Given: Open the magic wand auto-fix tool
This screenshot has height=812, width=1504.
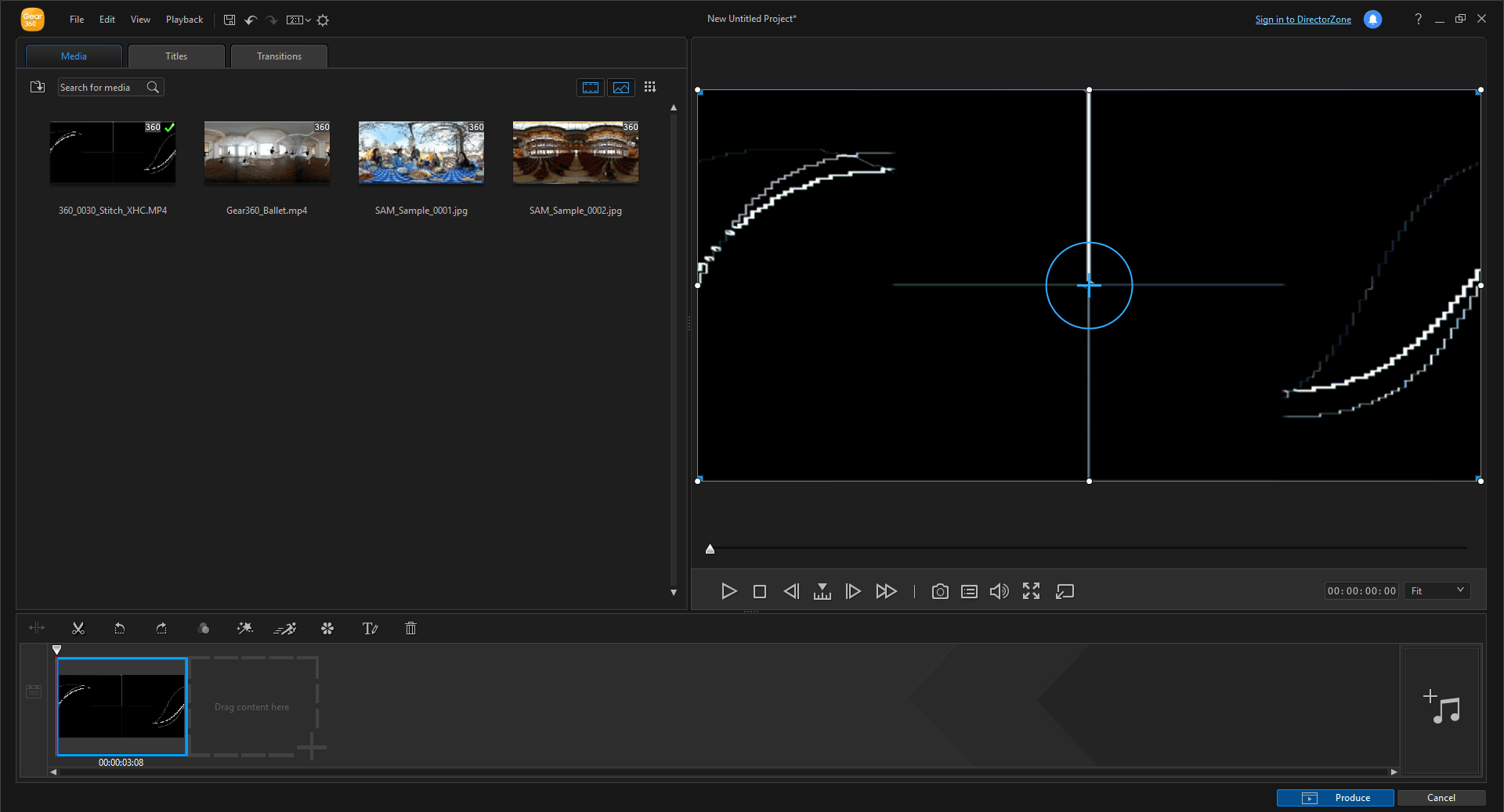Looking at the screenshot, I should point(244,628).
